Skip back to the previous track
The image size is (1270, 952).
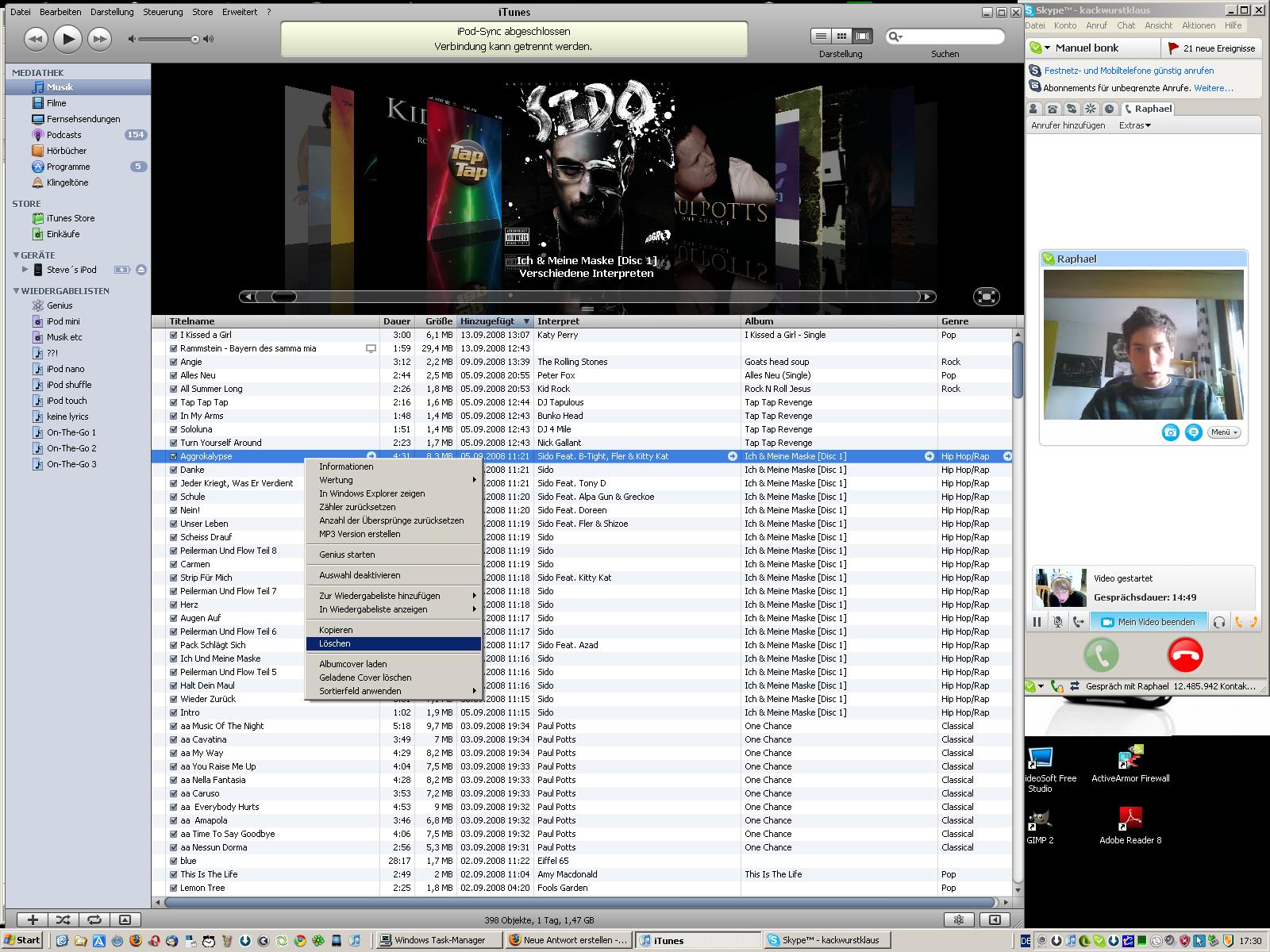[36, 39]
